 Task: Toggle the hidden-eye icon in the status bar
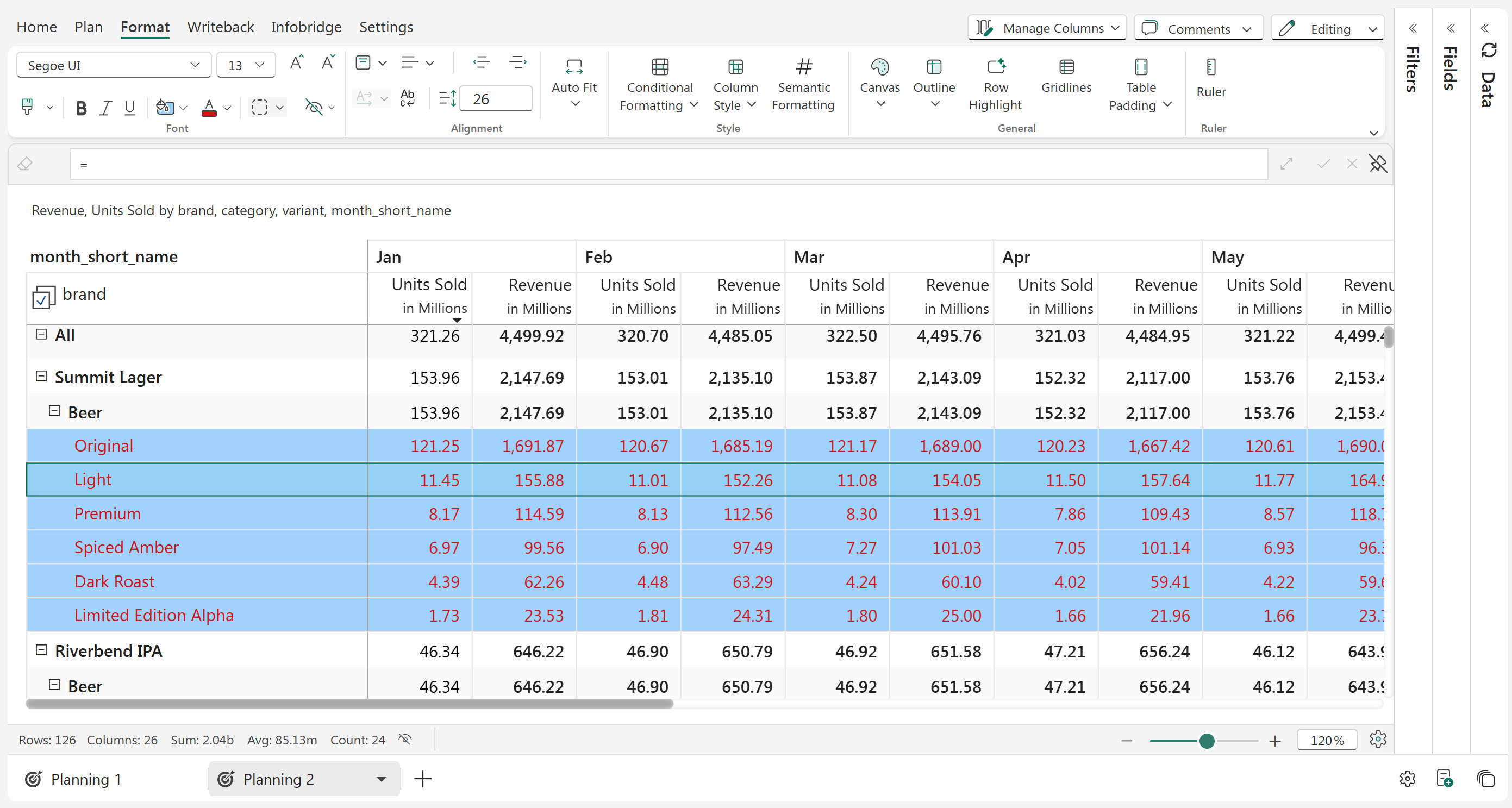pyautogui.click(x=405, y=740)
